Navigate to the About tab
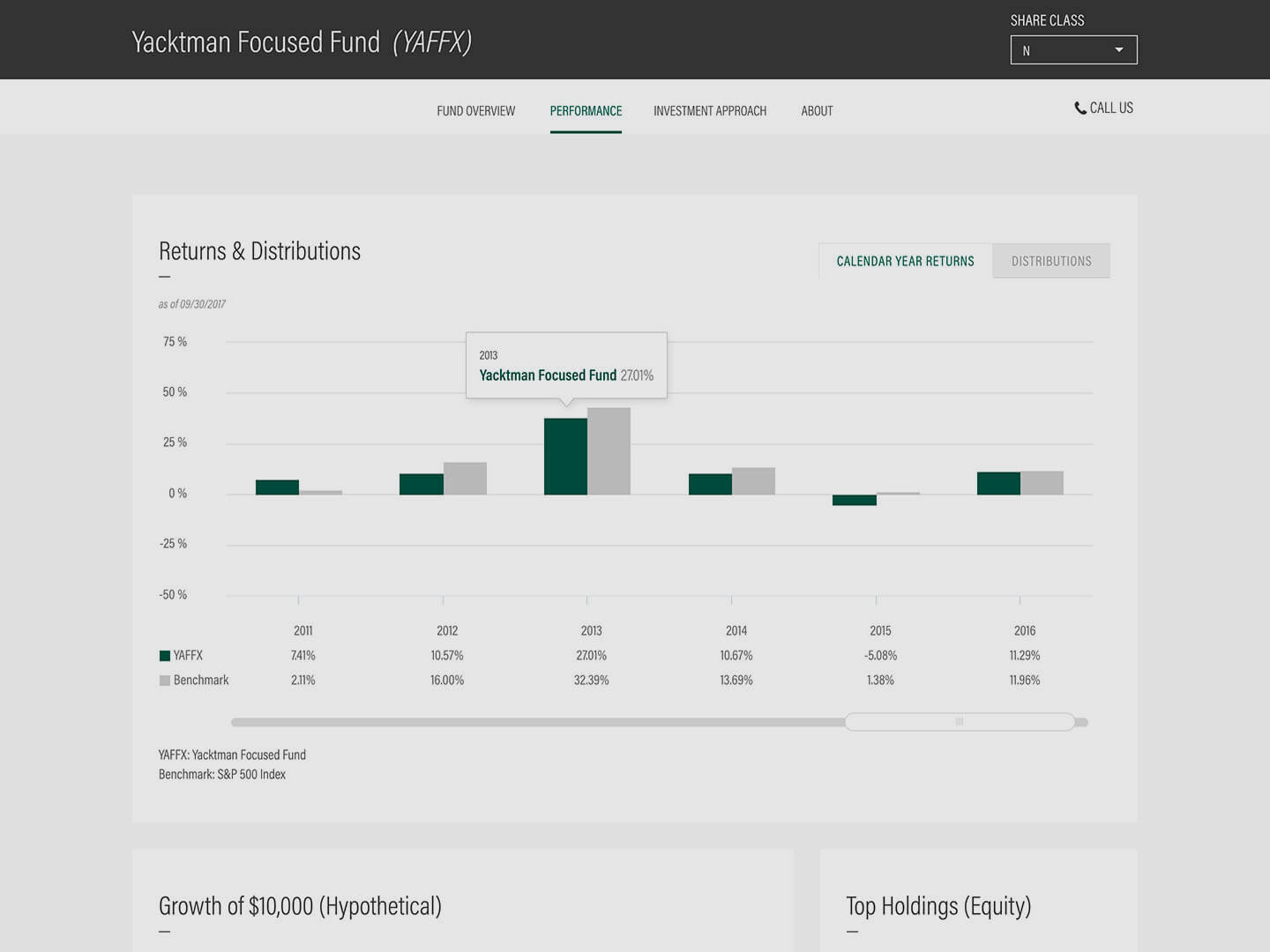Screen dimensions: 1270x952 pos(817,111)
